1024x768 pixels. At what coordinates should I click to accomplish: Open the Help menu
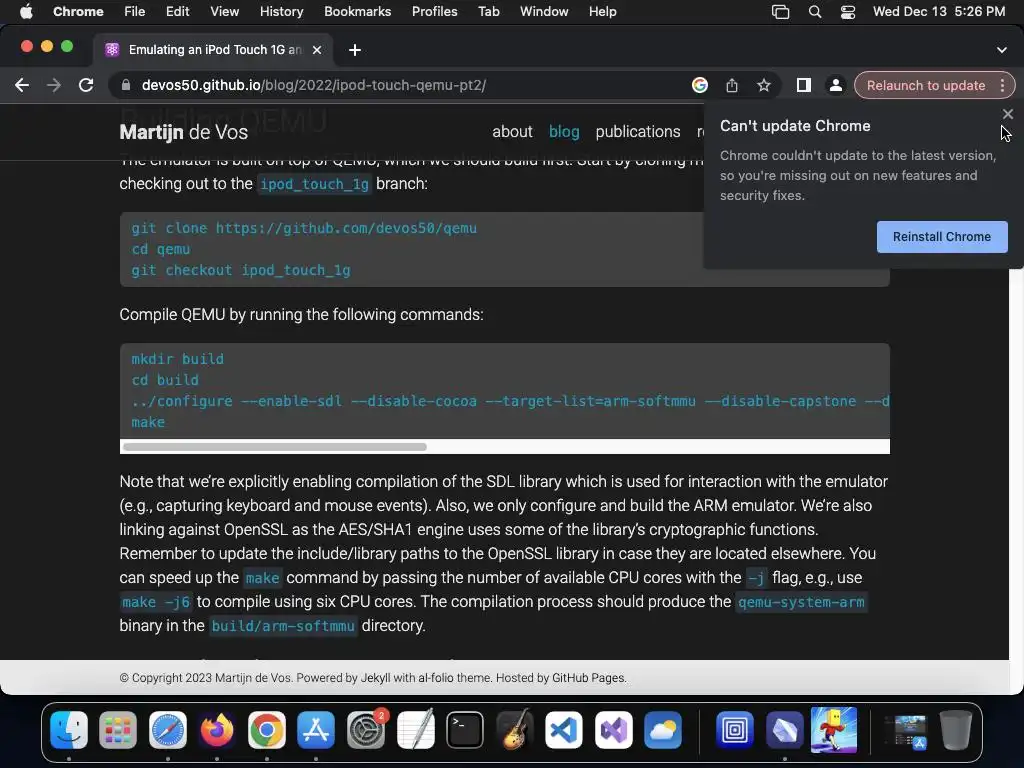(602, 12)
